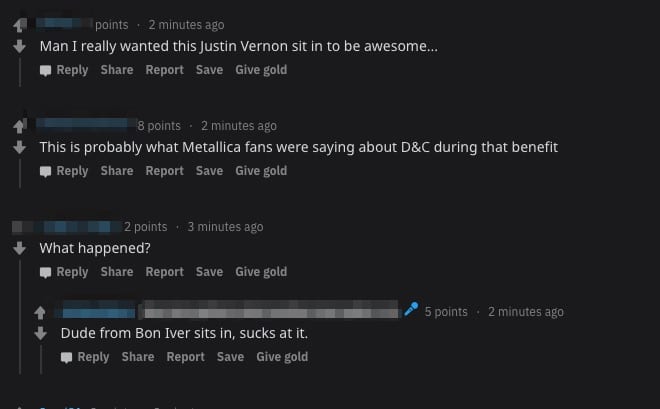Open the "2 minutes ago" timestamp on Bon Iver reply
The image size is (660, 409).
click(526, 312)
